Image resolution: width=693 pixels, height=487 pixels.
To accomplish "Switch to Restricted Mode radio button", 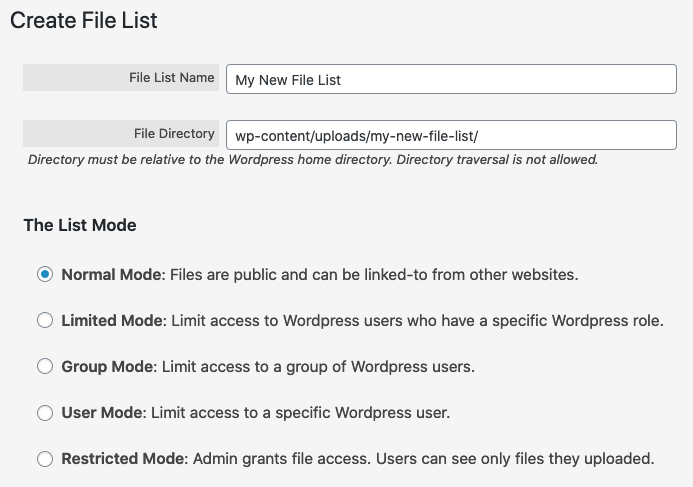I will coord(45,459).
